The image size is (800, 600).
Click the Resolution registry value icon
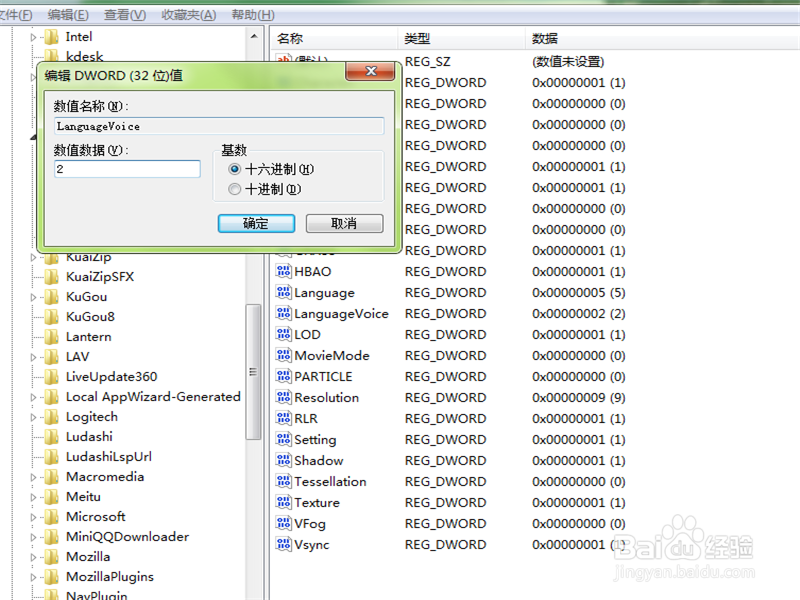coord(287,397)
